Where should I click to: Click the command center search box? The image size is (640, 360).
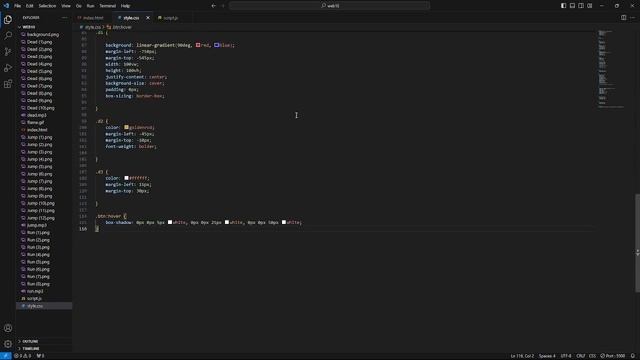click(329, 6)
